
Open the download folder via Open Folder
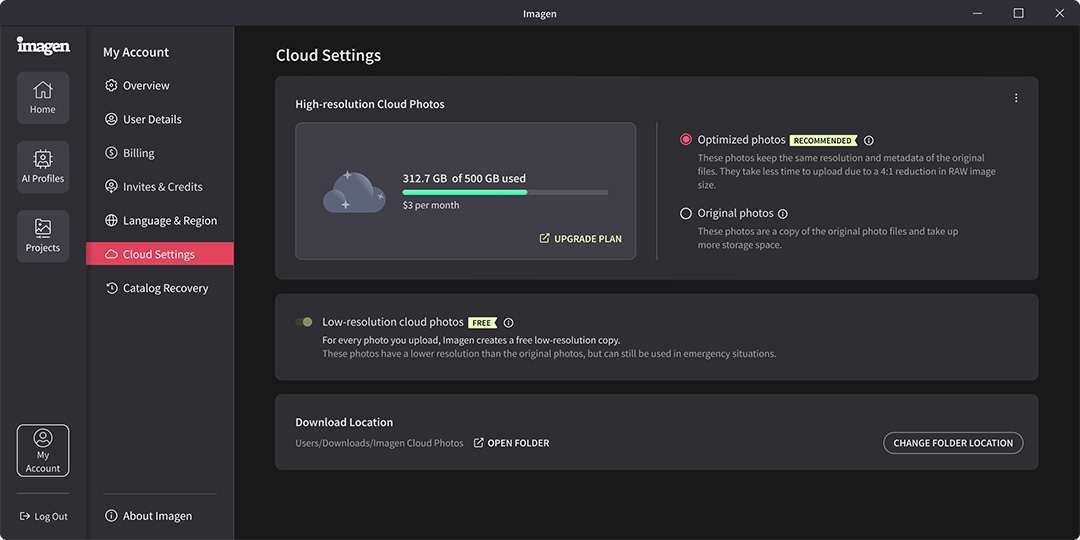point(512,443)
